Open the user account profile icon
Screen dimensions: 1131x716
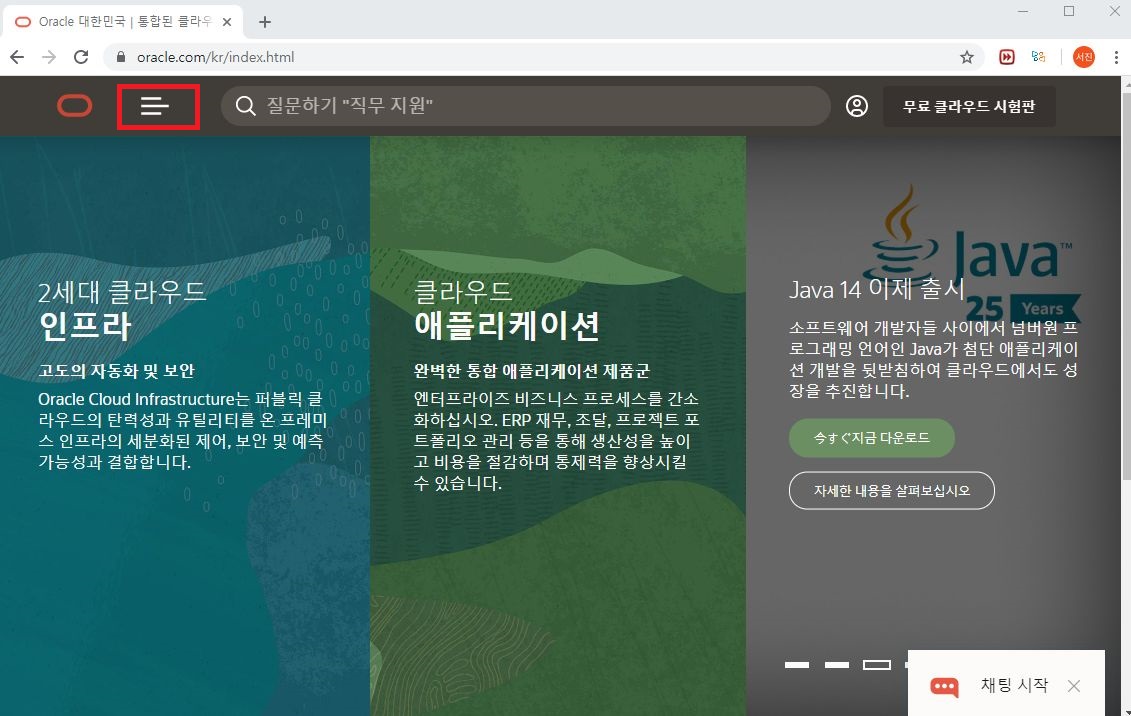pos(857,106)
